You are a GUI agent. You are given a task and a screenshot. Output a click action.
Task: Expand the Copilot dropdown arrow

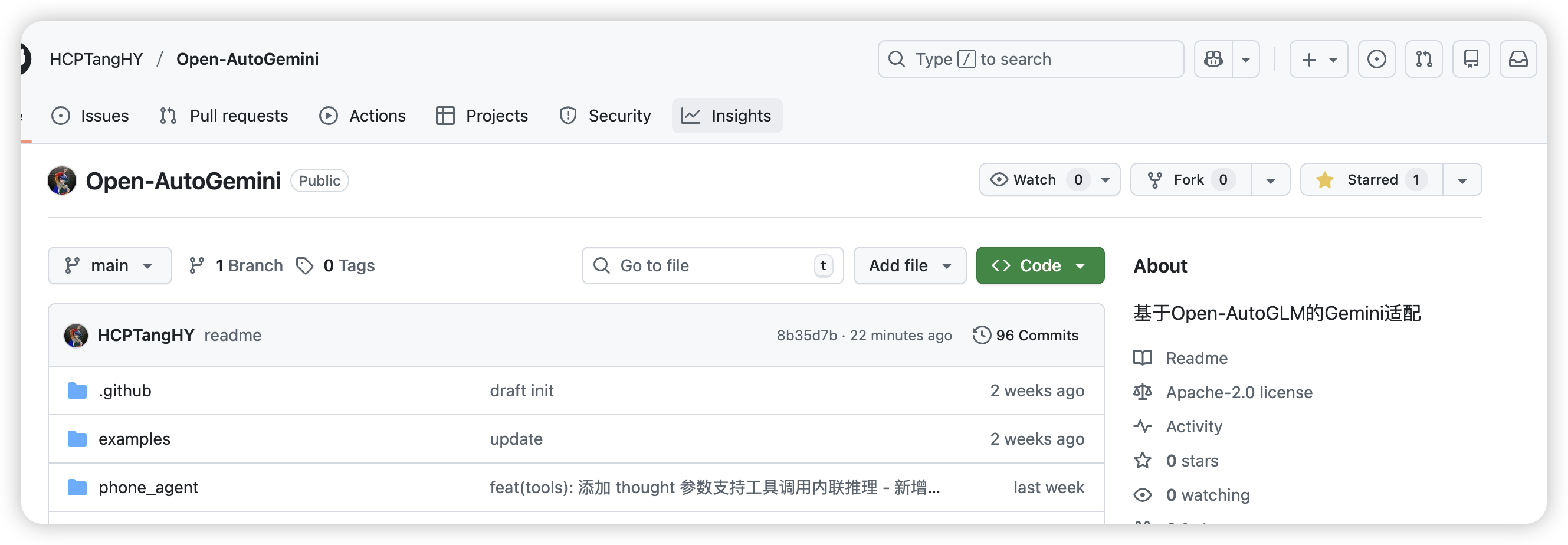pos(1246,59)
